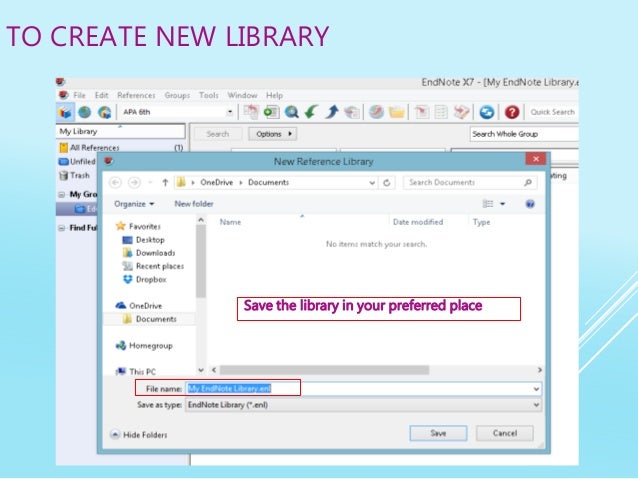
Task: Open the Window menu
Action: [242, 95]
